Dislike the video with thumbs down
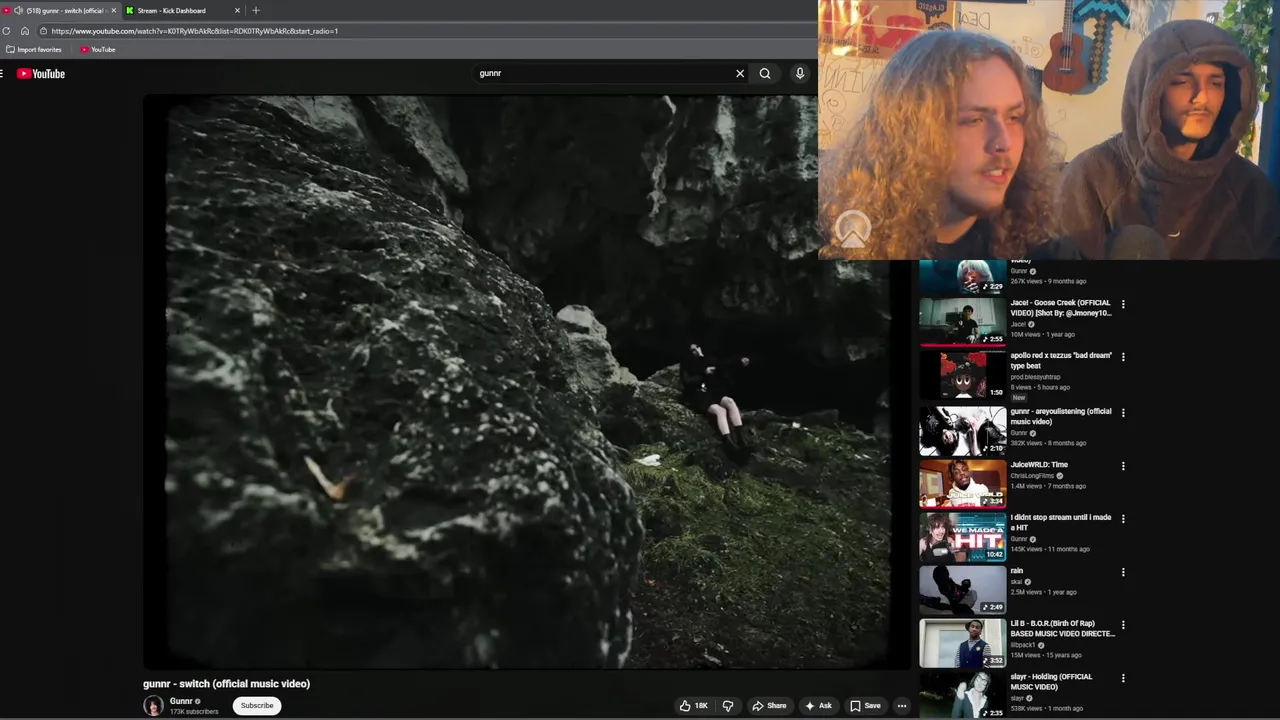This screenshot has width=1280, height=720. click(728, 706)
